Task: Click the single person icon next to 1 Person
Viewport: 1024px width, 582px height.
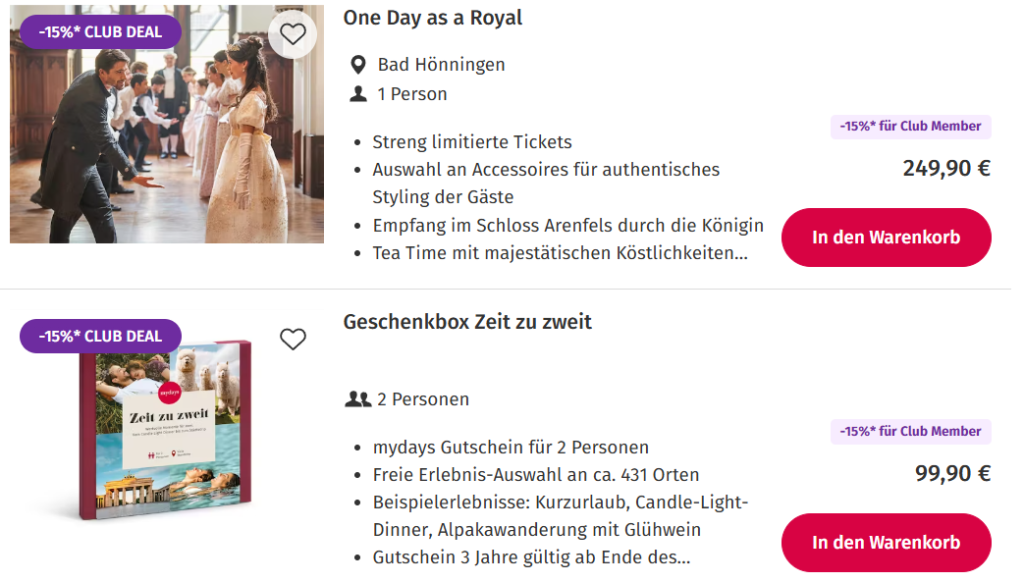Action: pyautogui.click(x=358, y=94)
